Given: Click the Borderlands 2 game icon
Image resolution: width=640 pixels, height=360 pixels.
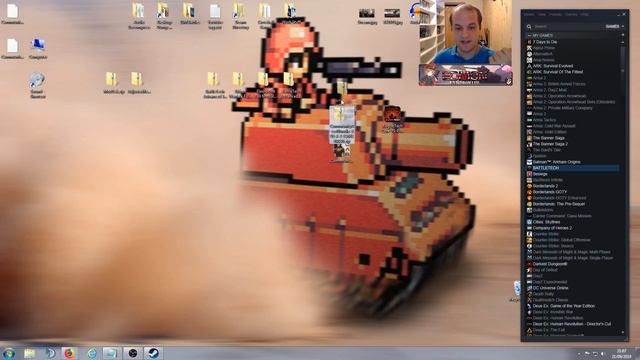Looking at the screenshot, I should coord(529,186).
